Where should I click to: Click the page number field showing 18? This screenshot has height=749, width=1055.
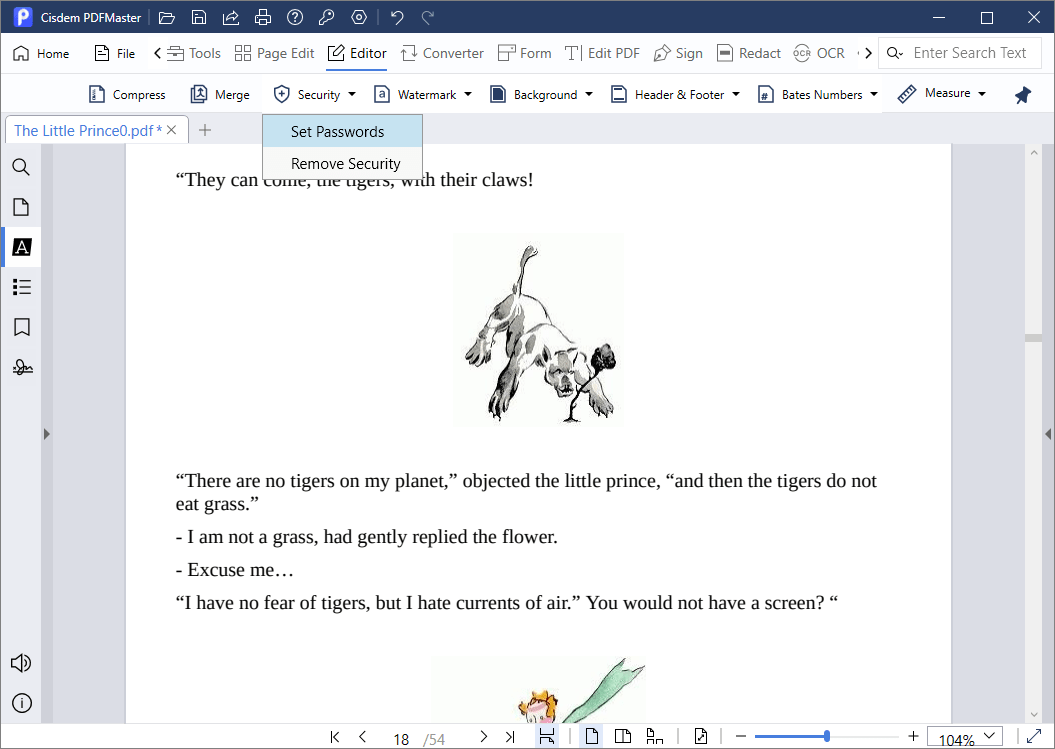[402, 739]
